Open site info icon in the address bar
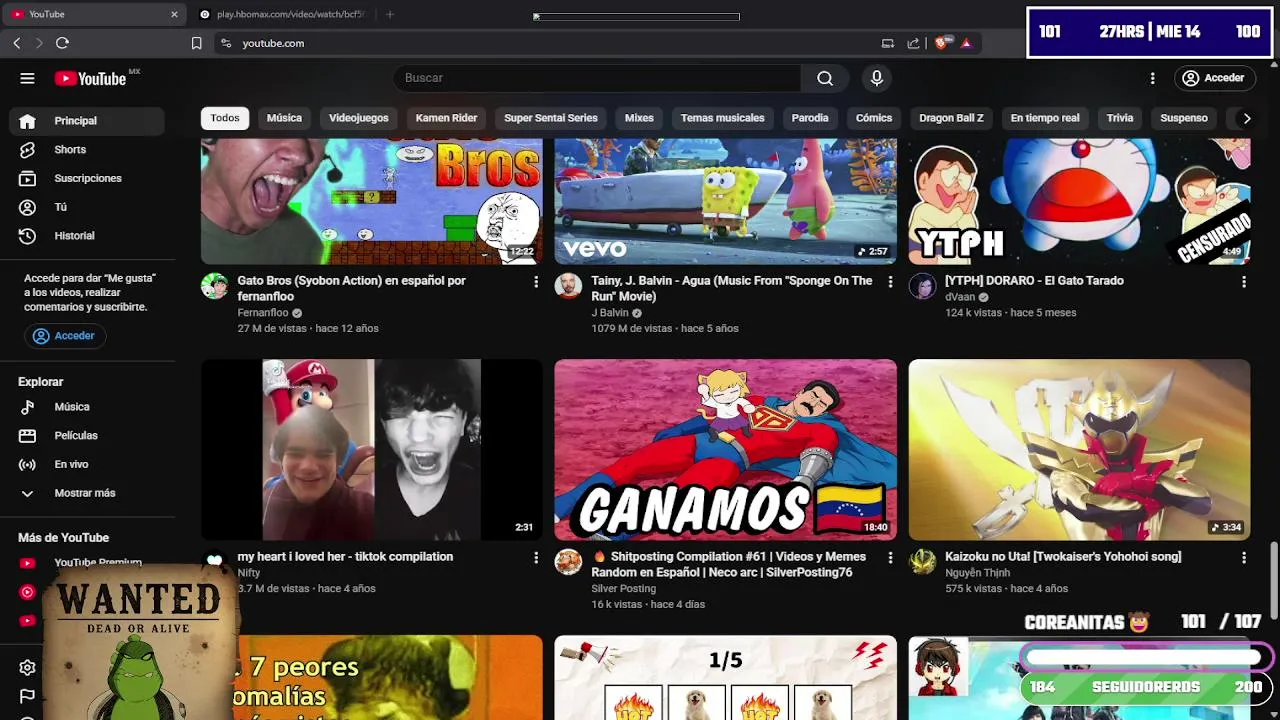This screenshot has height=720, width=1280. click(226, 43)
